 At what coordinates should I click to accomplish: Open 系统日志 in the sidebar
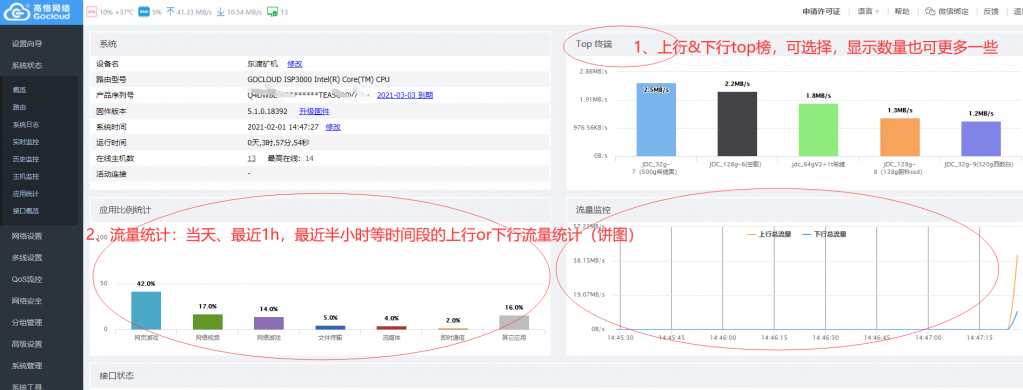click(26, 125)
